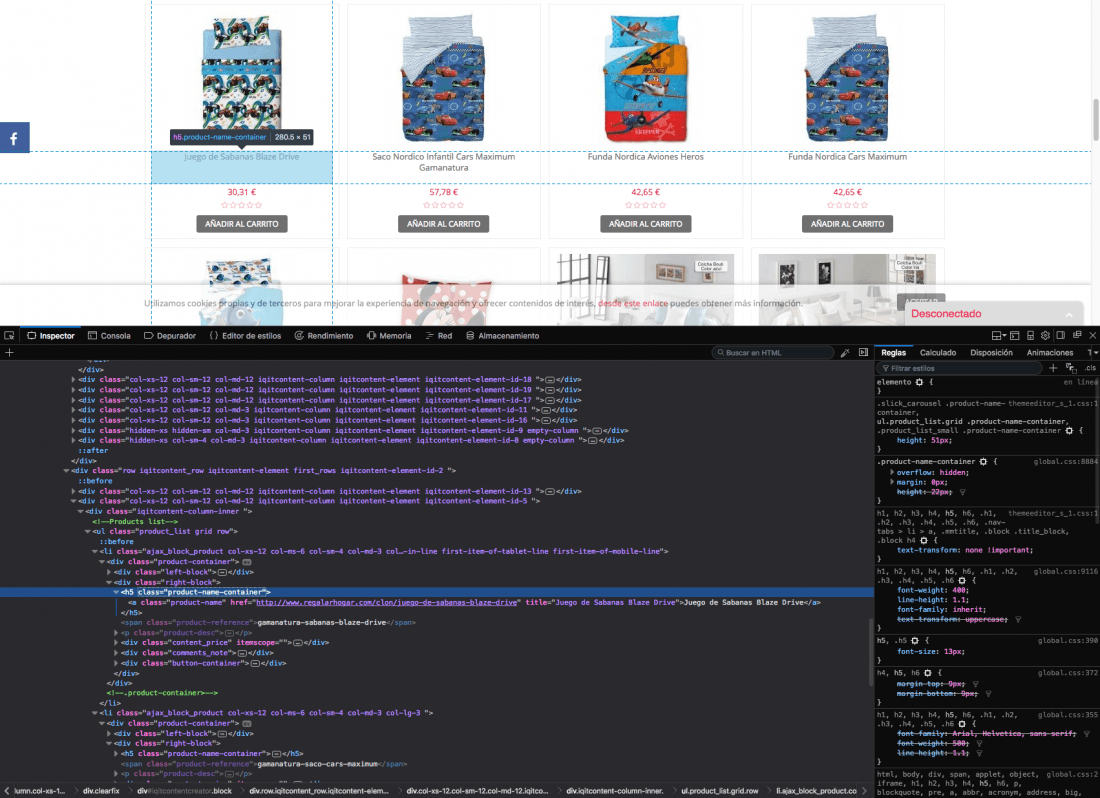Open the Almacenamiento tab
This screenshot has width=1100, height=798.
click(x=503, y=336)
